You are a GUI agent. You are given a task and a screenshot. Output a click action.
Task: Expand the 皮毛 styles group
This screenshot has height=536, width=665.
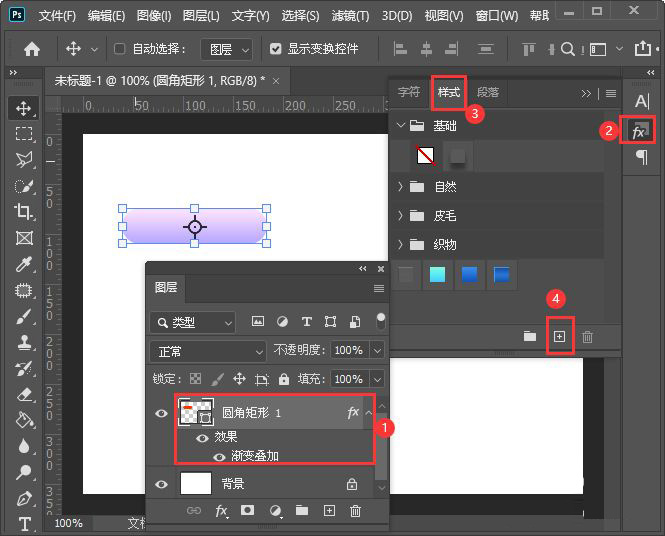pyautogui.click(x=400, y=216)
